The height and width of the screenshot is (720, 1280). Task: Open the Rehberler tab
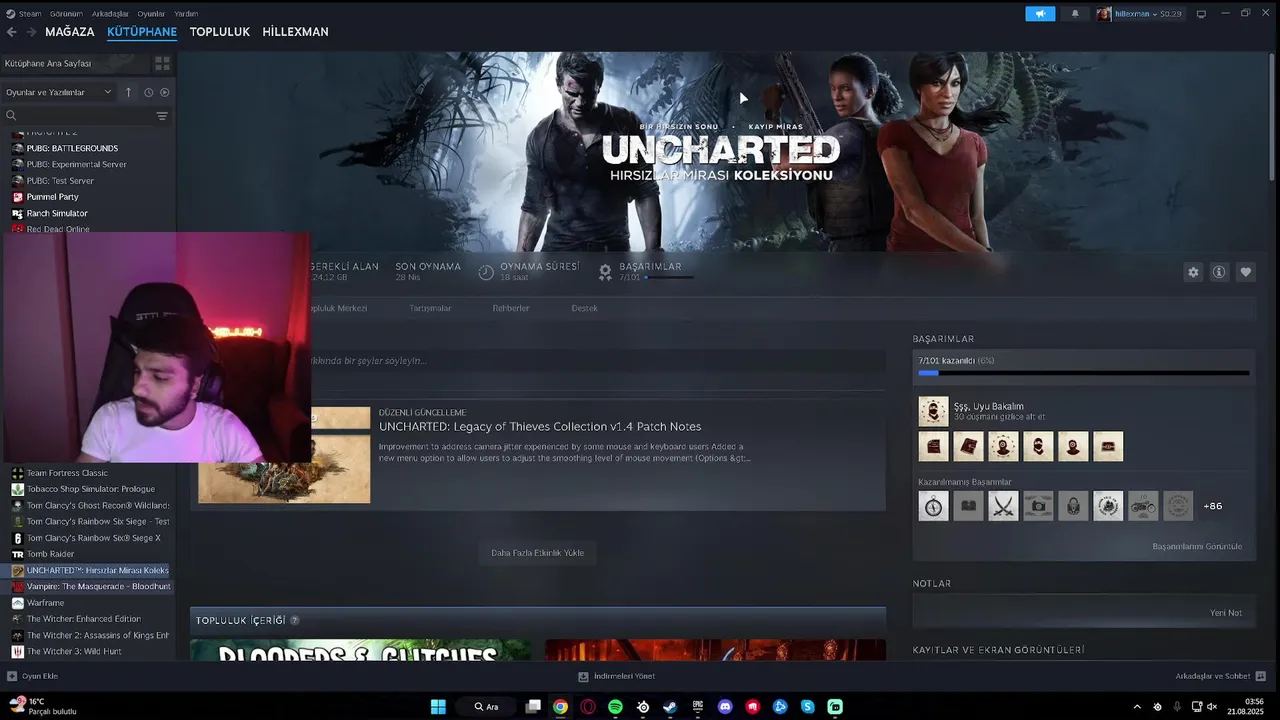click(511, 308)
